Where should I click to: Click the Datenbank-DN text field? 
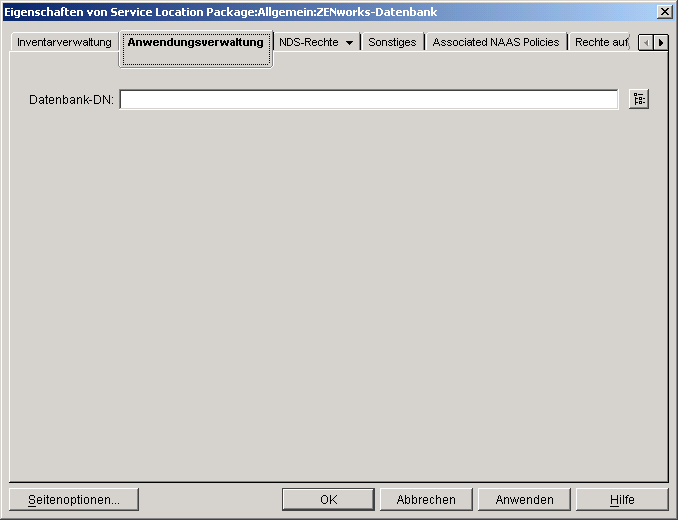(x=369, y=100)
